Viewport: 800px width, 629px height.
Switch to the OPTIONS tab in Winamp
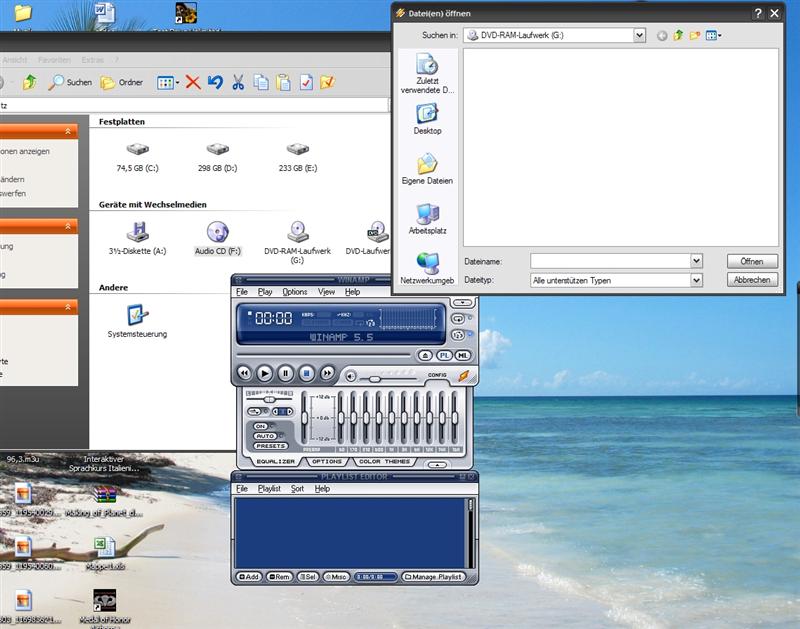(x=327, y=461)
